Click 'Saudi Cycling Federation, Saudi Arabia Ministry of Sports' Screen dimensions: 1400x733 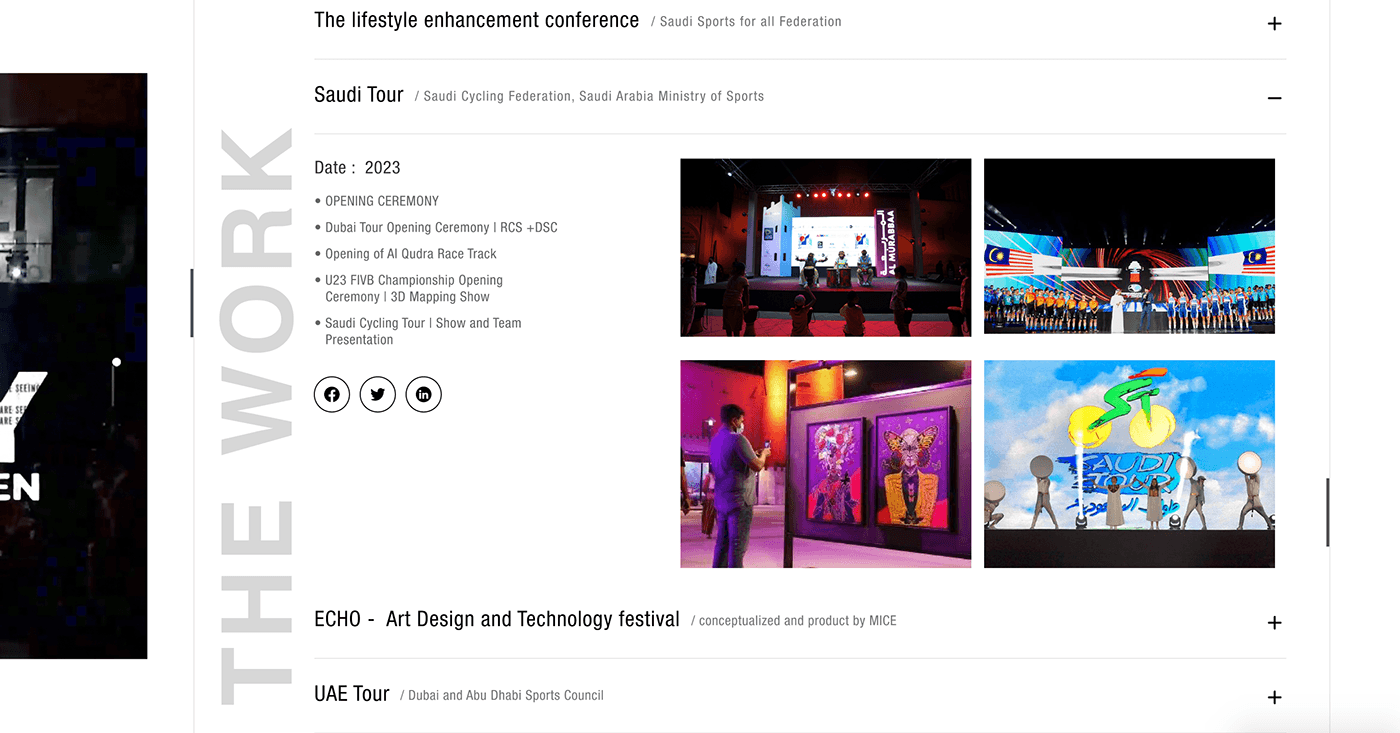tap(593, 97)
